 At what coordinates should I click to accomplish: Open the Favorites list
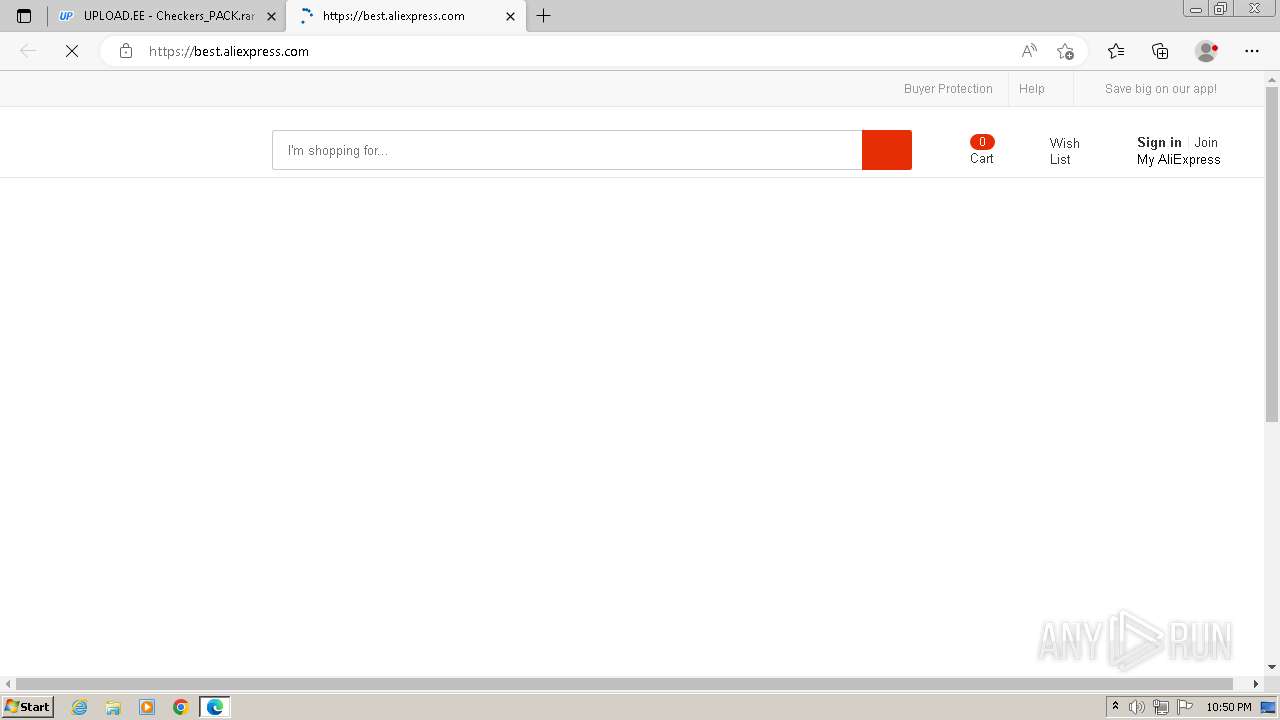pyautogui.click(x=1116, y=51)
